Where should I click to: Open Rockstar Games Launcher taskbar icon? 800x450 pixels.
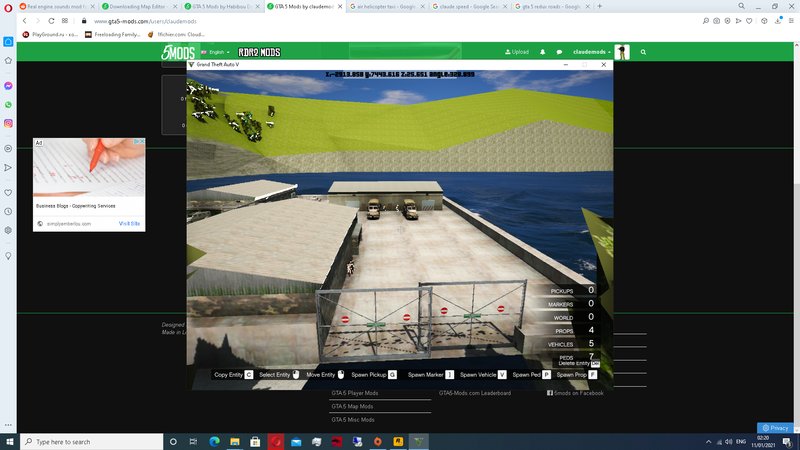click(x=398, y=441)
